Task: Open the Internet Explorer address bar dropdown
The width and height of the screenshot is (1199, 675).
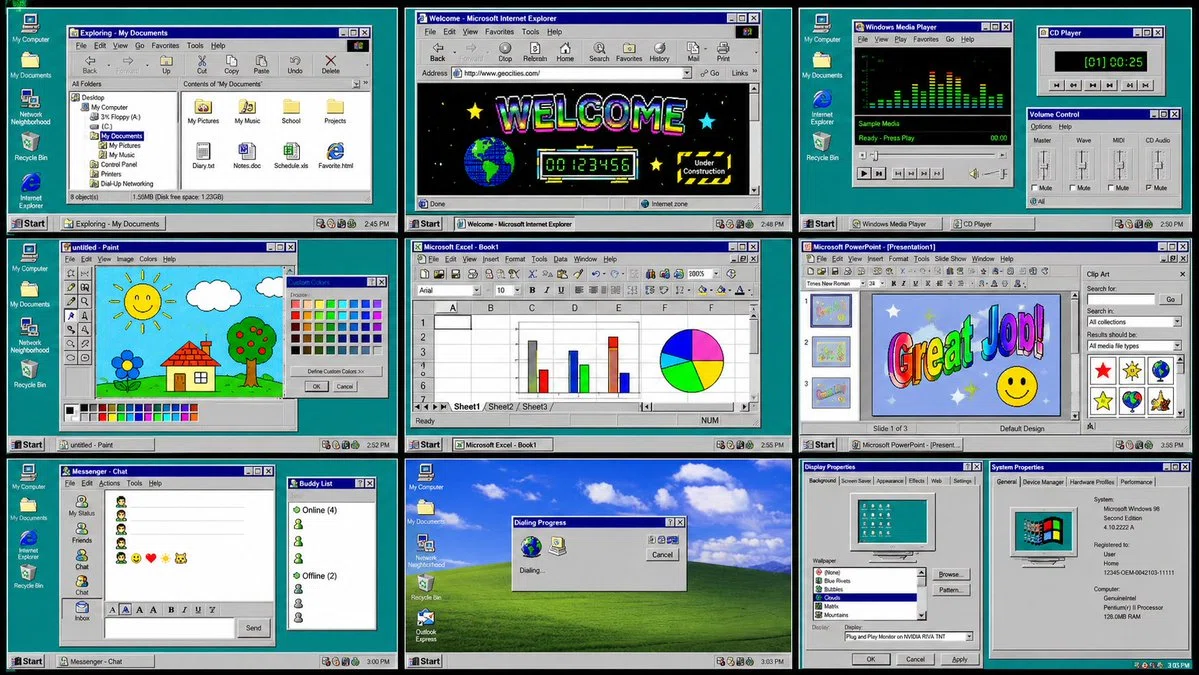Action: [x=686, y=73]
